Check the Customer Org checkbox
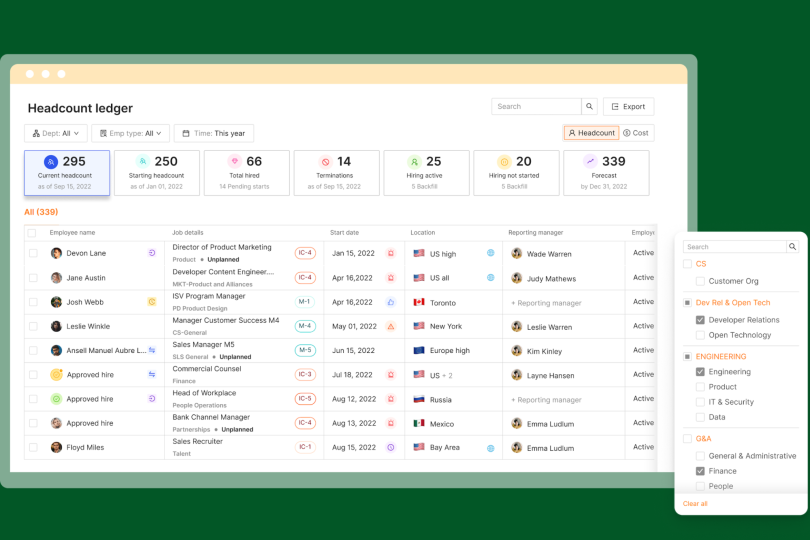This screenshot has height=540, width=810. click(x=700, y=281)
